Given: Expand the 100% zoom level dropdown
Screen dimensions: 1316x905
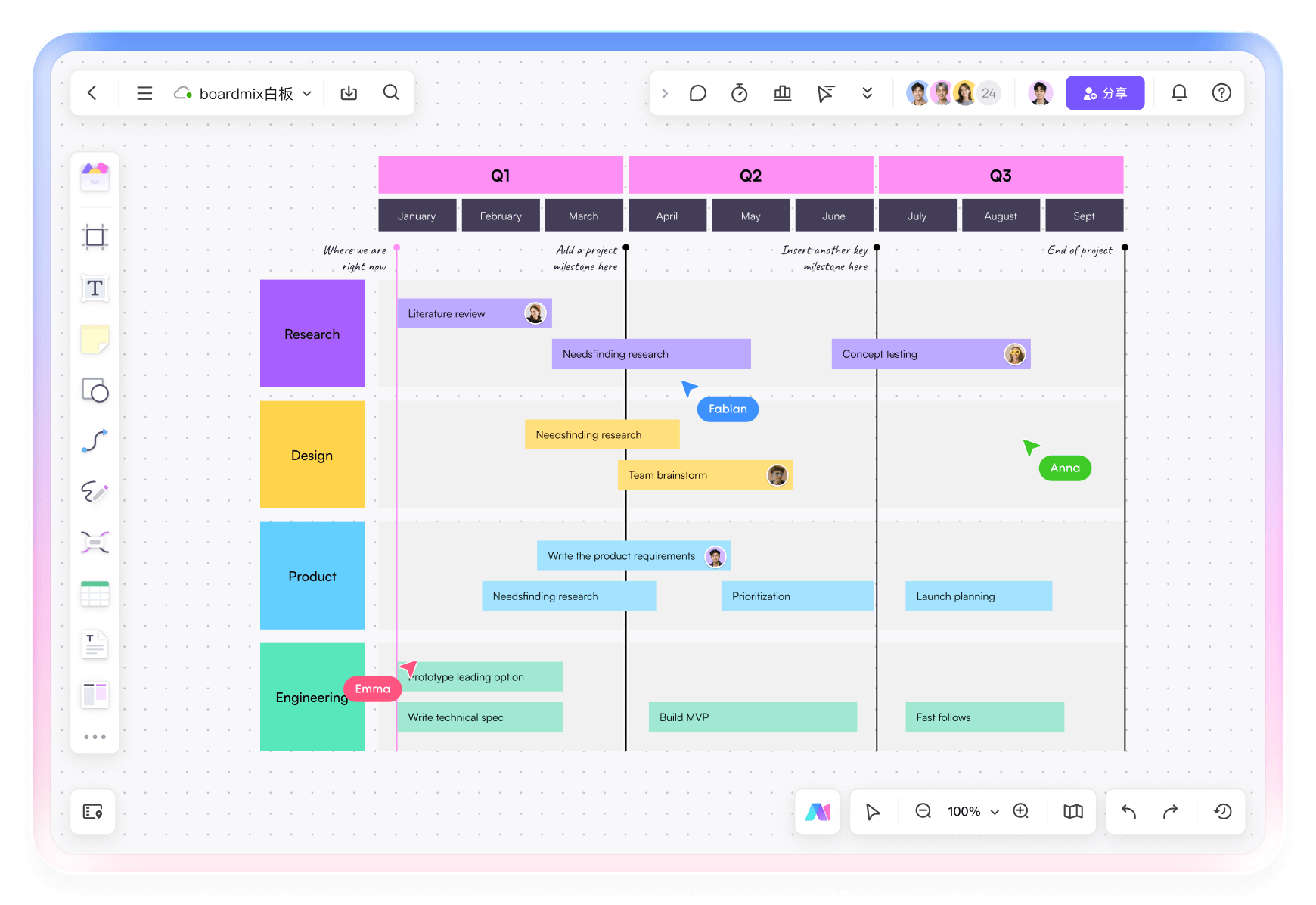Looking at the screenshot, I should [x=995, y=812].
